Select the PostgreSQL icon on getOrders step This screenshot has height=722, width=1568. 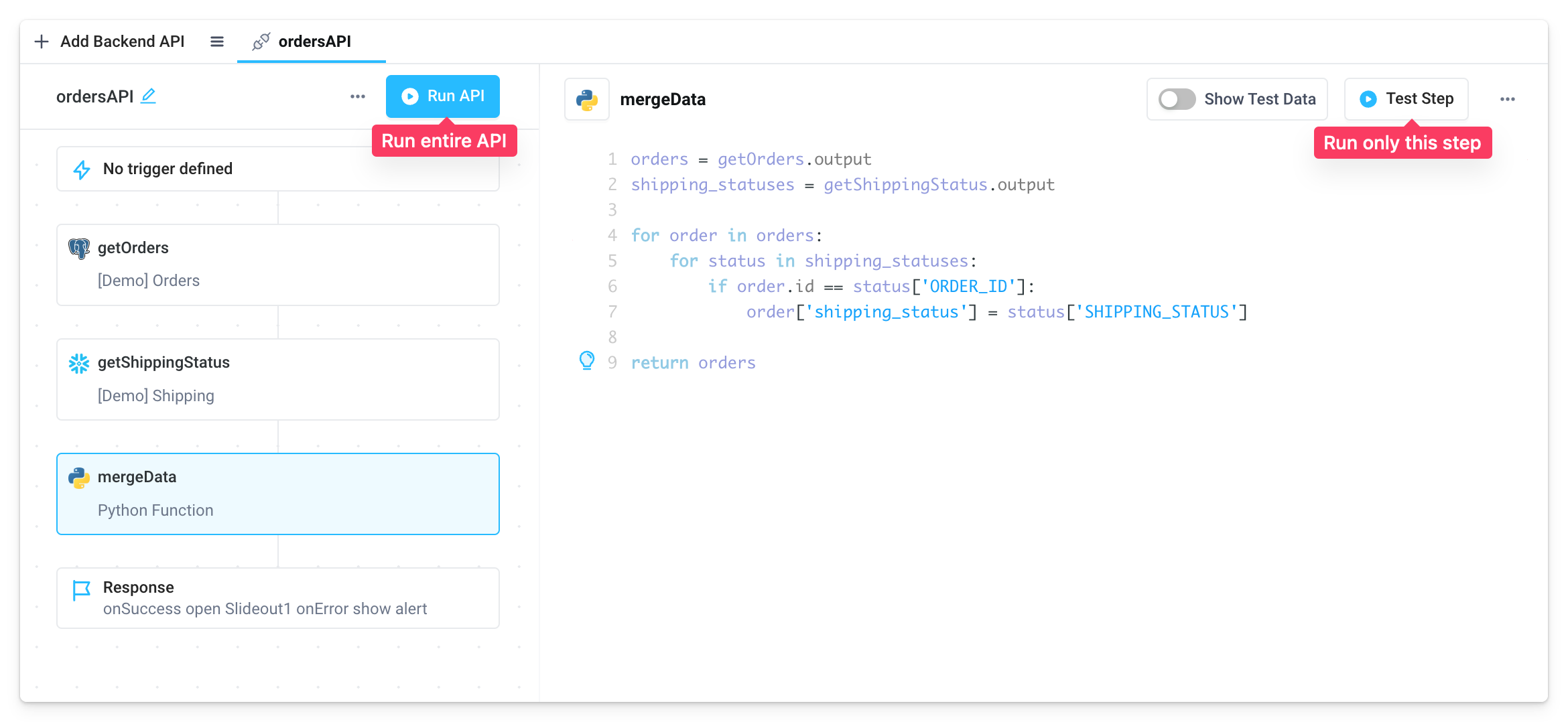tap(80, 248)
